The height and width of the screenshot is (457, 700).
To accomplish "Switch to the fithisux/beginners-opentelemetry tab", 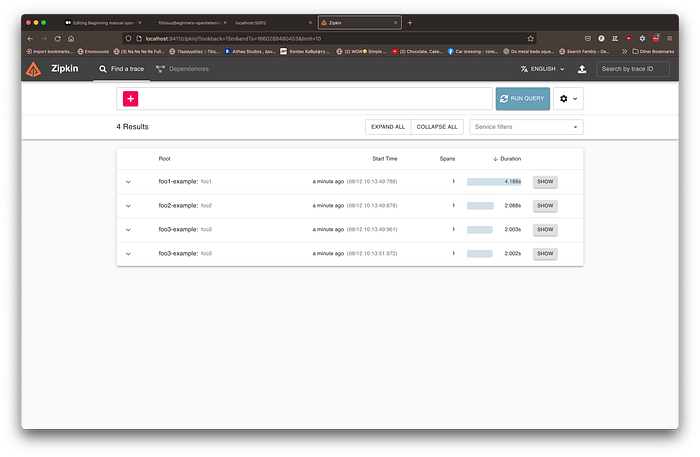I will coord(190,23).
